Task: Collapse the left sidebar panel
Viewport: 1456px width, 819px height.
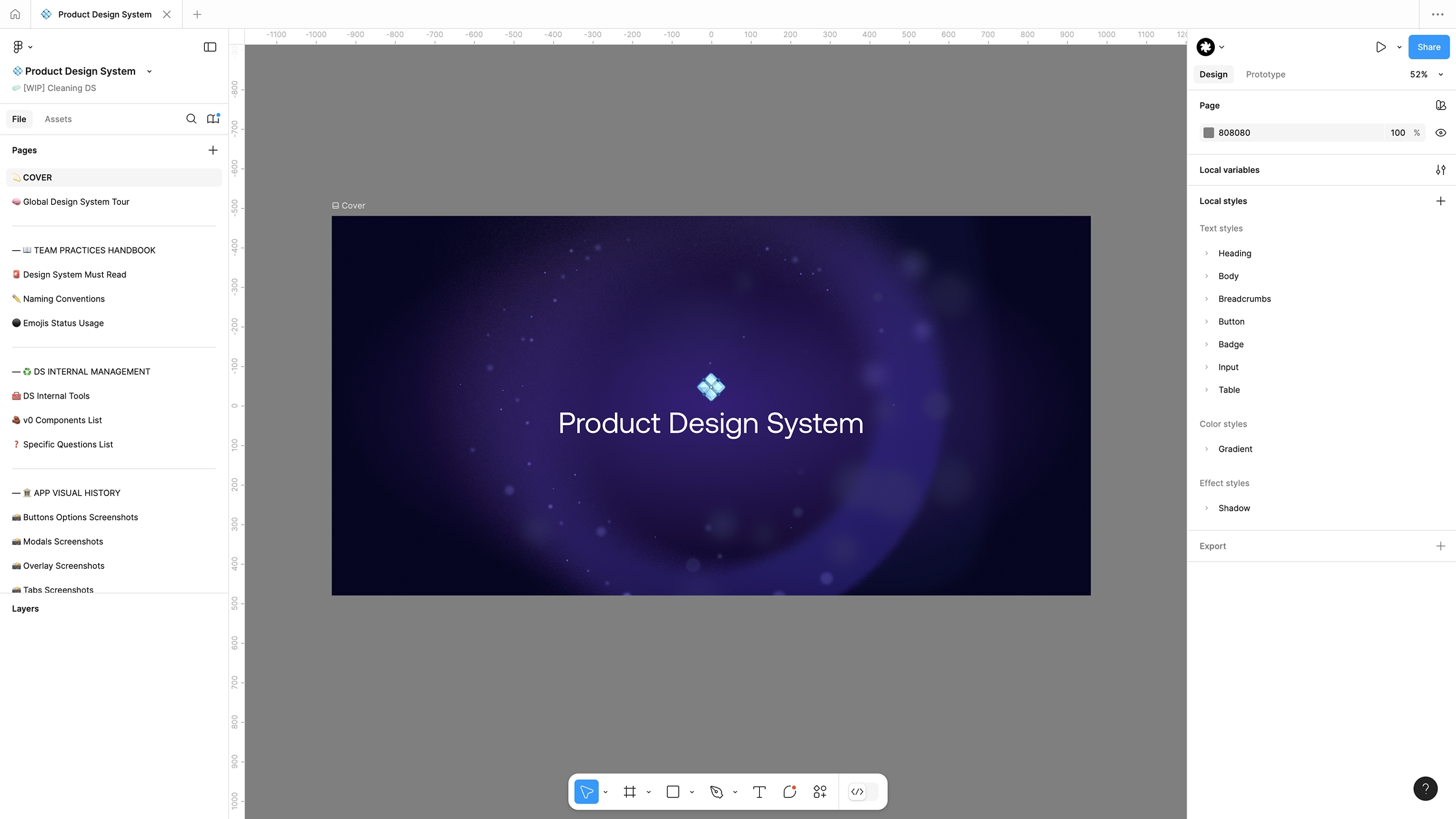Action: [209, 46]
